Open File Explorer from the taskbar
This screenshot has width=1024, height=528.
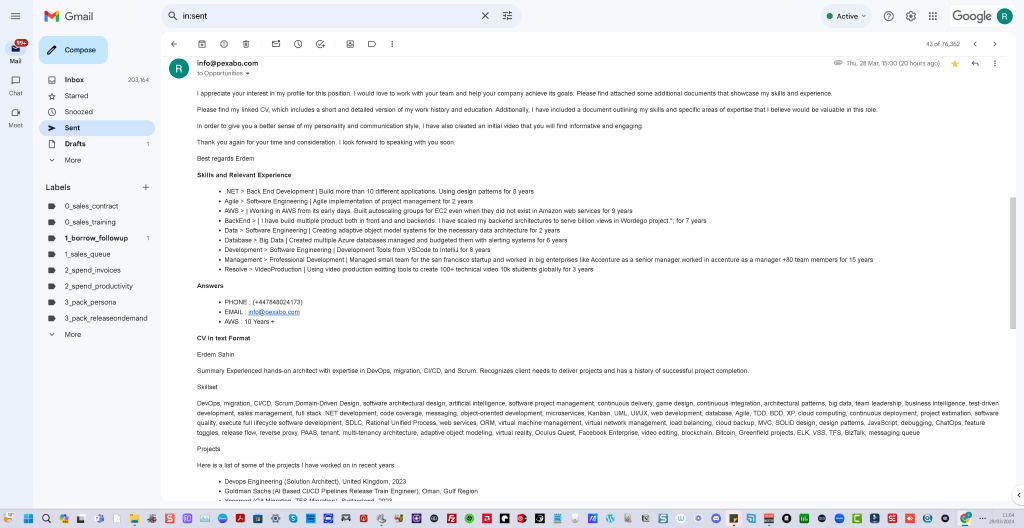coord(134,519)
